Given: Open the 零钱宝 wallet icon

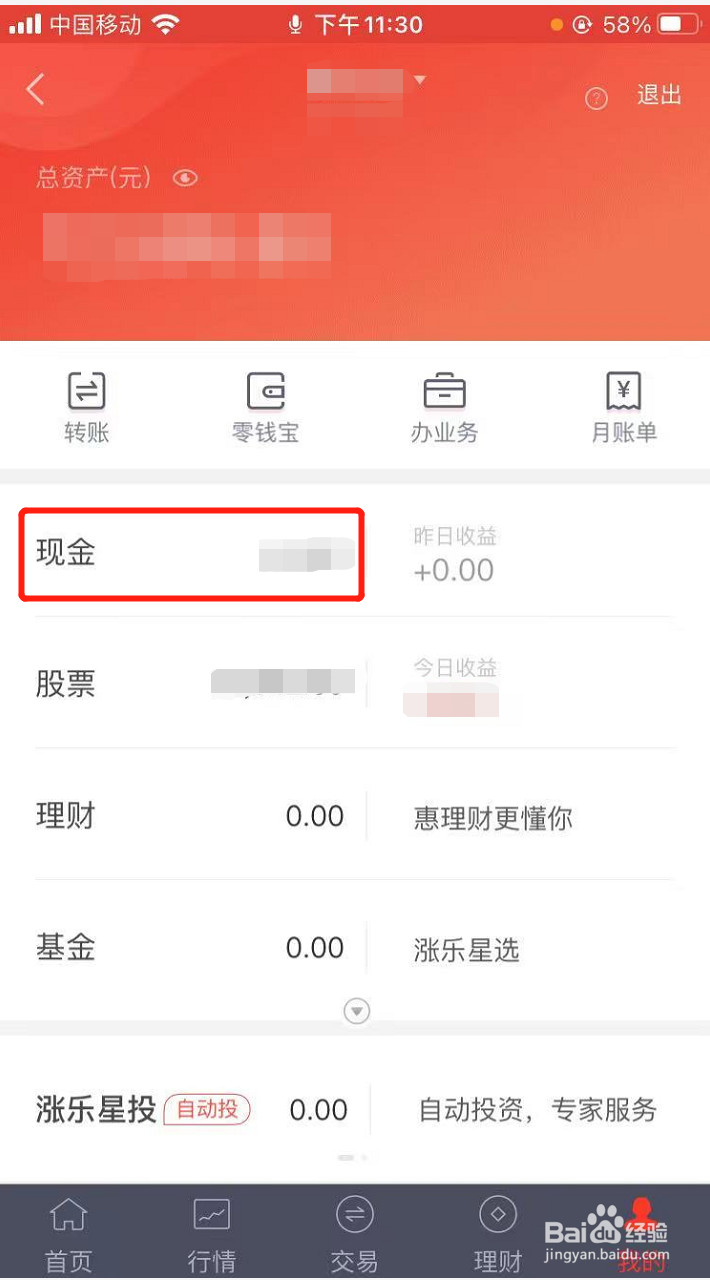Looking at the screenshot, I should pos(265,391).
